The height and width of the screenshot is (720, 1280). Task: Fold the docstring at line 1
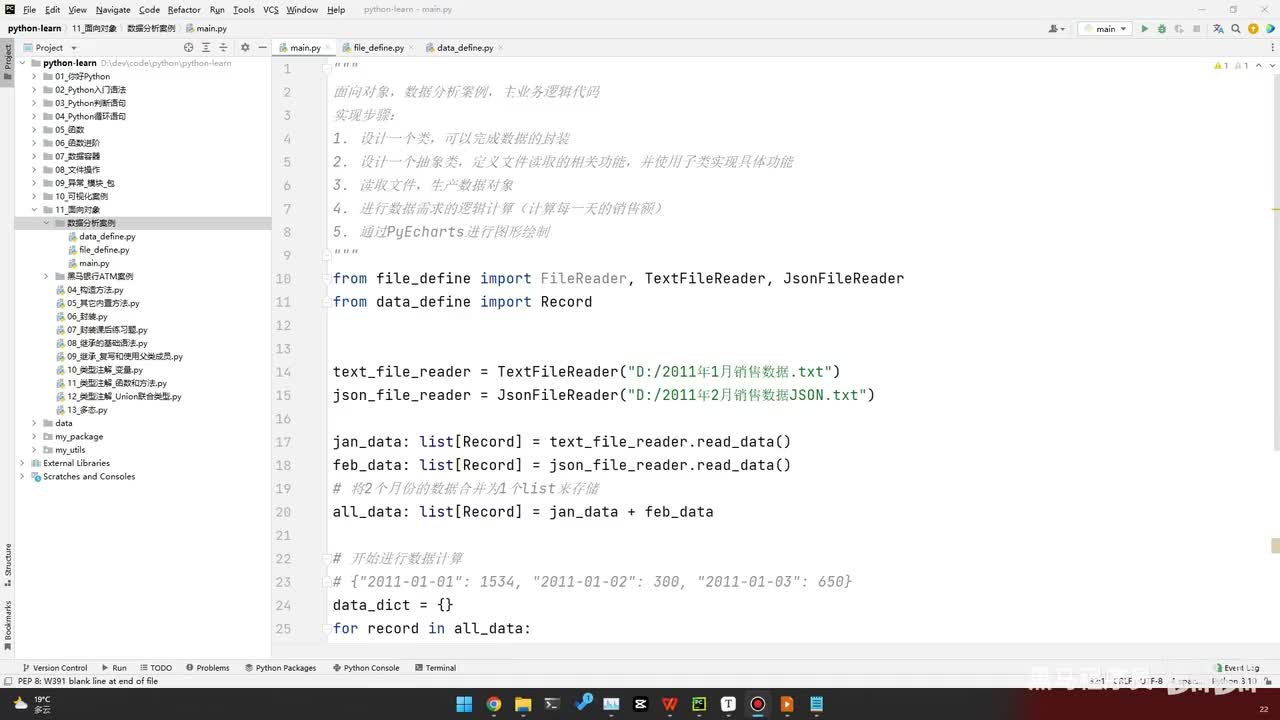point(326,68)
